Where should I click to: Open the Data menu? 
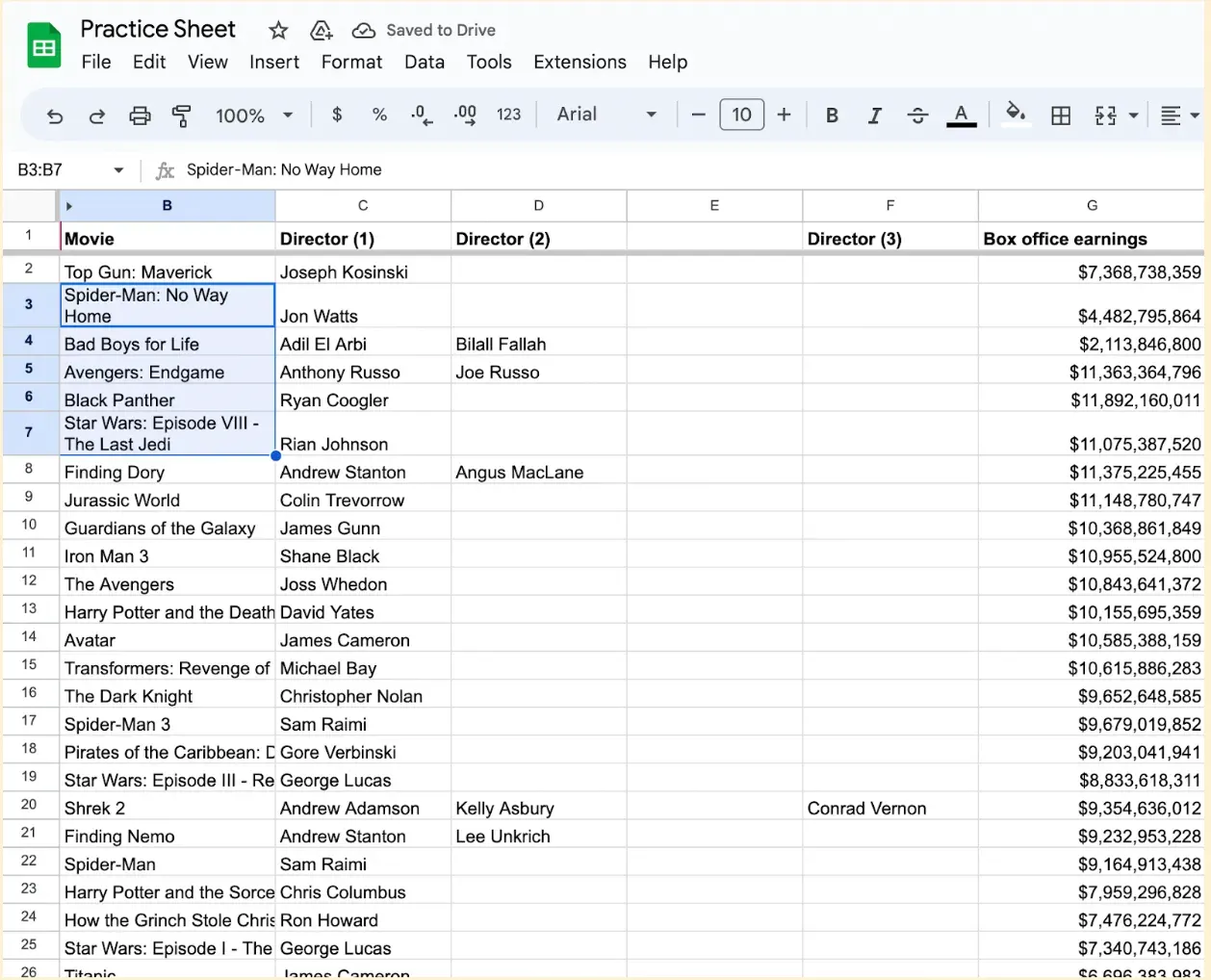(x=425, y=63)
